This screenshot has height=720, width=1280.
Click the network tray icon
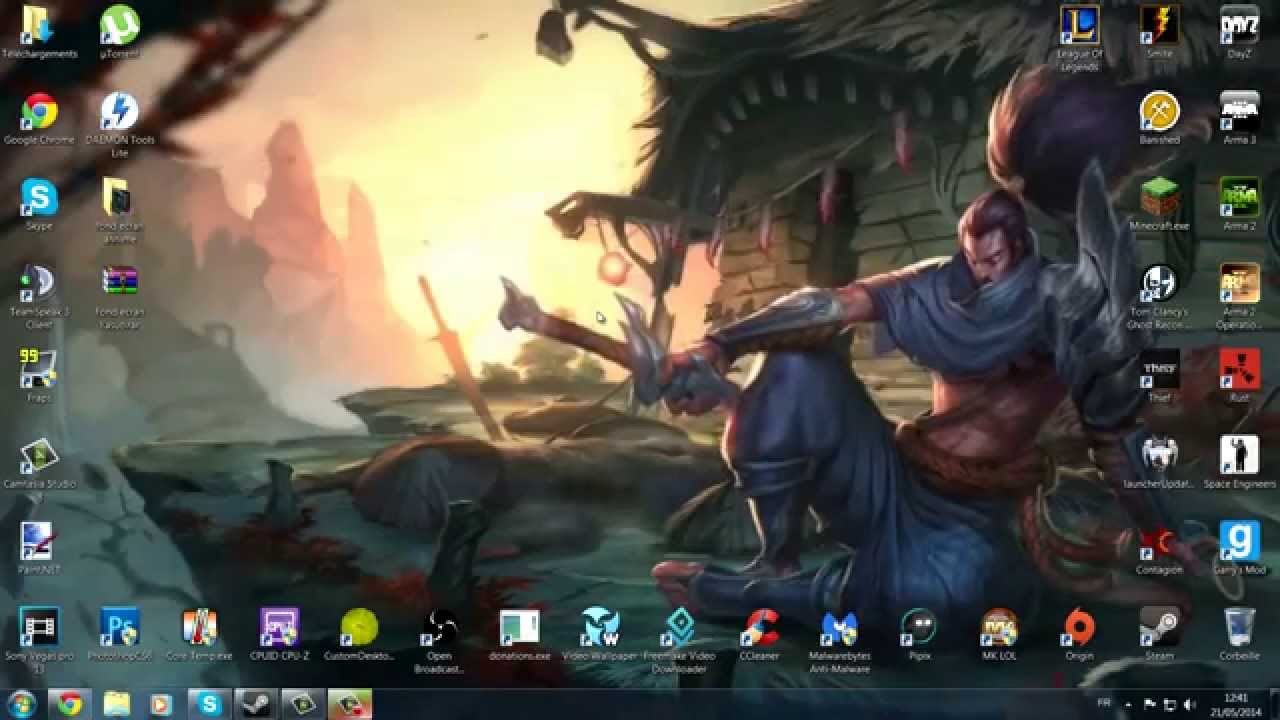pos(1169,704)
